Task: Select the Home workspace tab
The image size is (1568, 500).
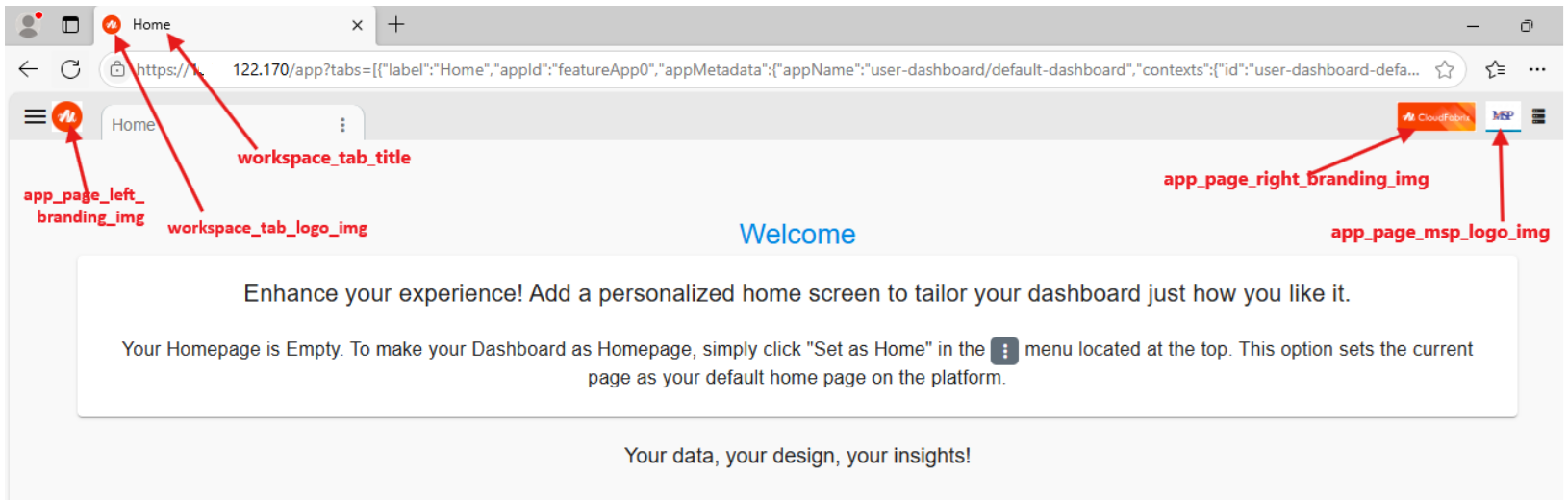Action: 133,125
